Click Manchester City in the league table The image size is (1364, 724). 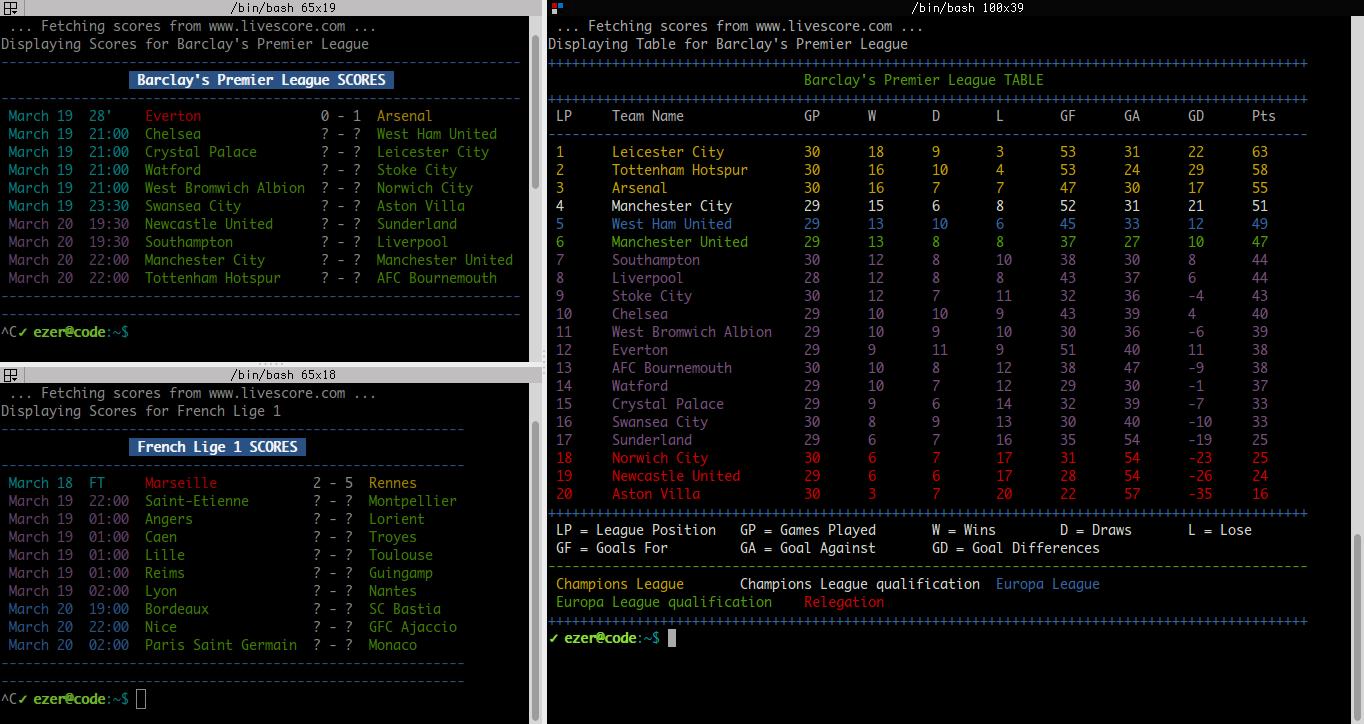(x=672, y=206)
